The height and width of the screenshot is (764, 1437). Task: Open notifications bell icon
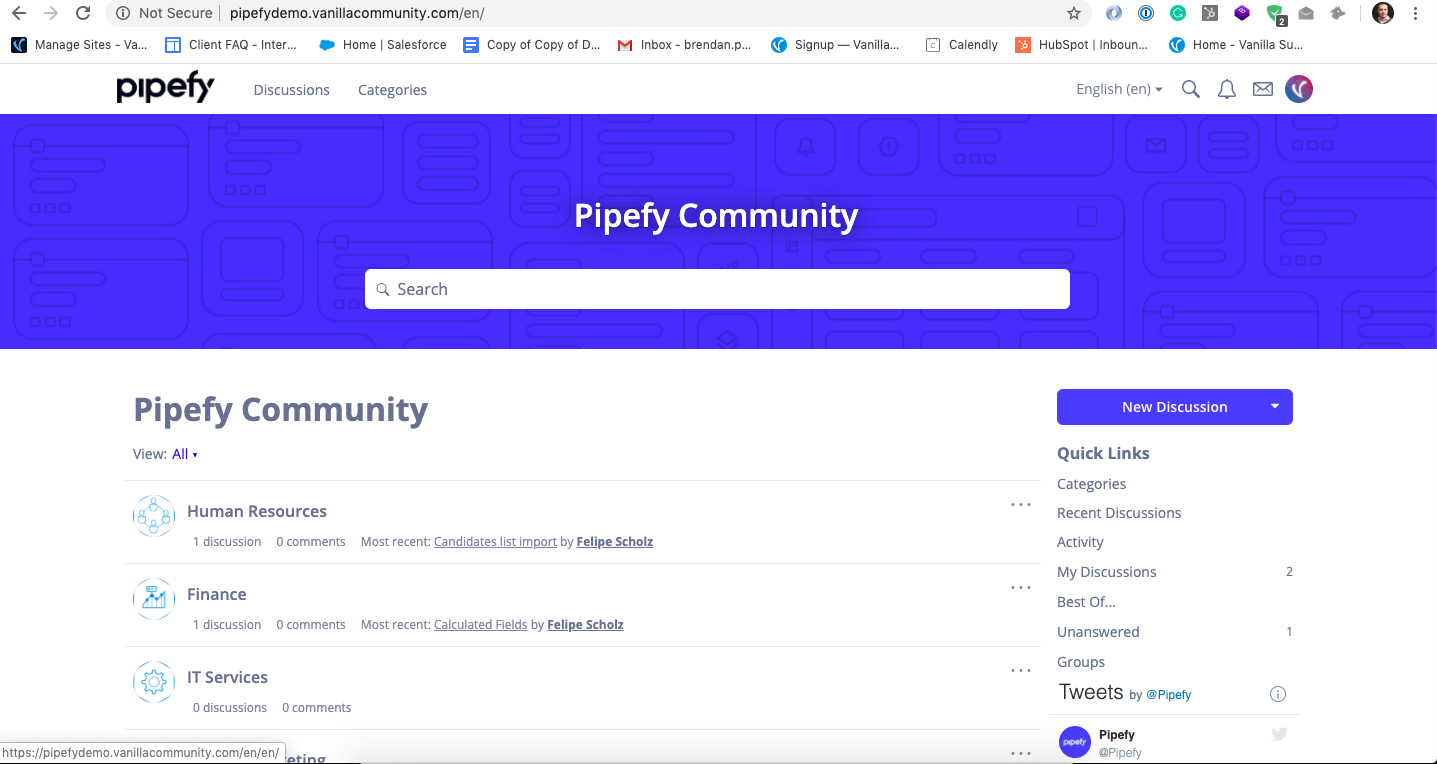click(x=1226, y=89)
